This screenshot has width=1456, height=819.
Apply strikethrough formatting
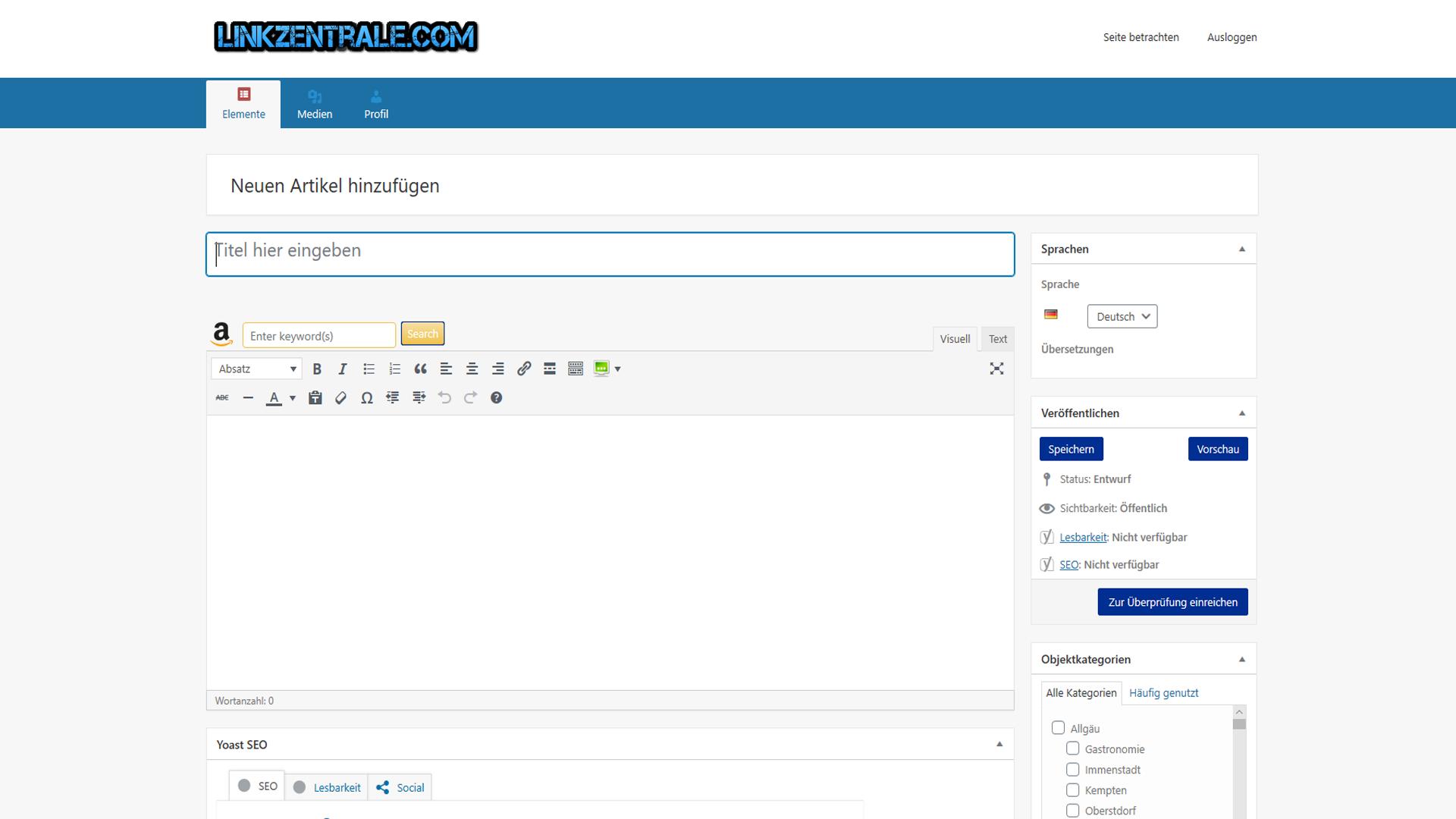click(222, 397)
